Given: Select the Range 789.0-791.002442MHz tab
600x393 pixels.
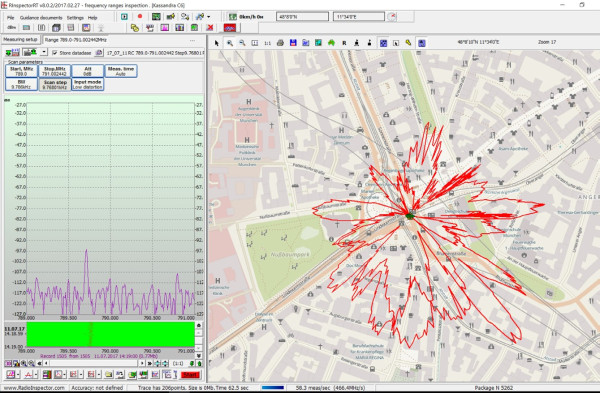Looking at the screenshot, I should coord(76,40).
